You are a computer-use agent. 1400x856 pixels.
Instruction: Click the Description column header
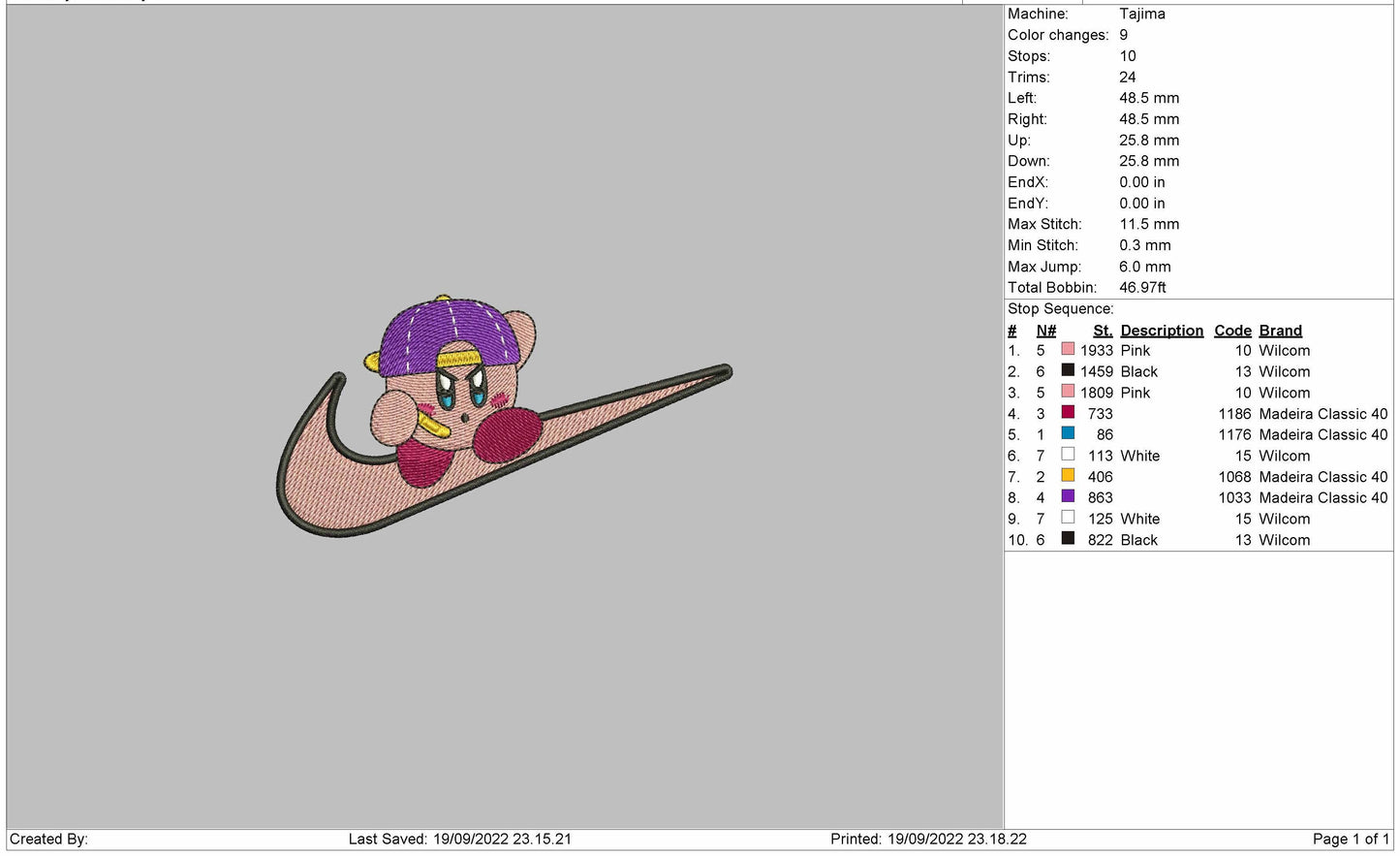click(x=1162, y=331)
